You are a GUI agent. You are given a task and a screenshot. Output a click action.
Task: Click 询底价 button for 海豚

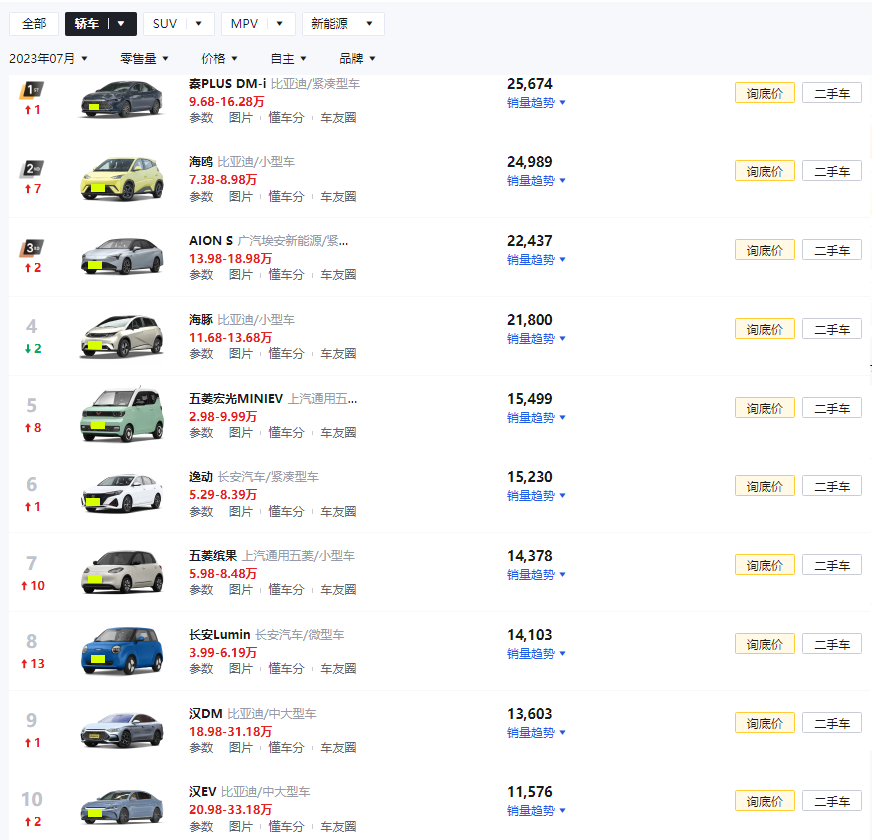(765, 329)
